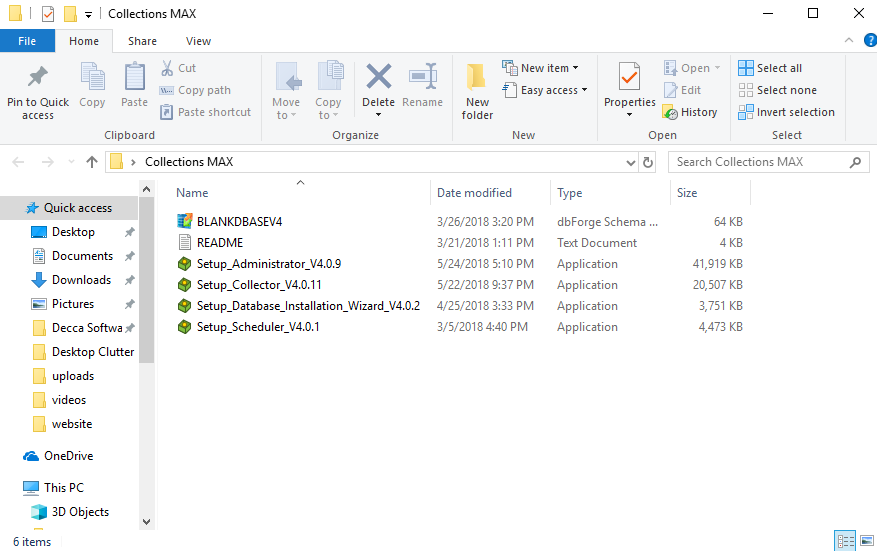The height and width of the screenshot is (551, 877).
Task: Click the address bar path Collections MAX
Action: click(x=189, y=162)
